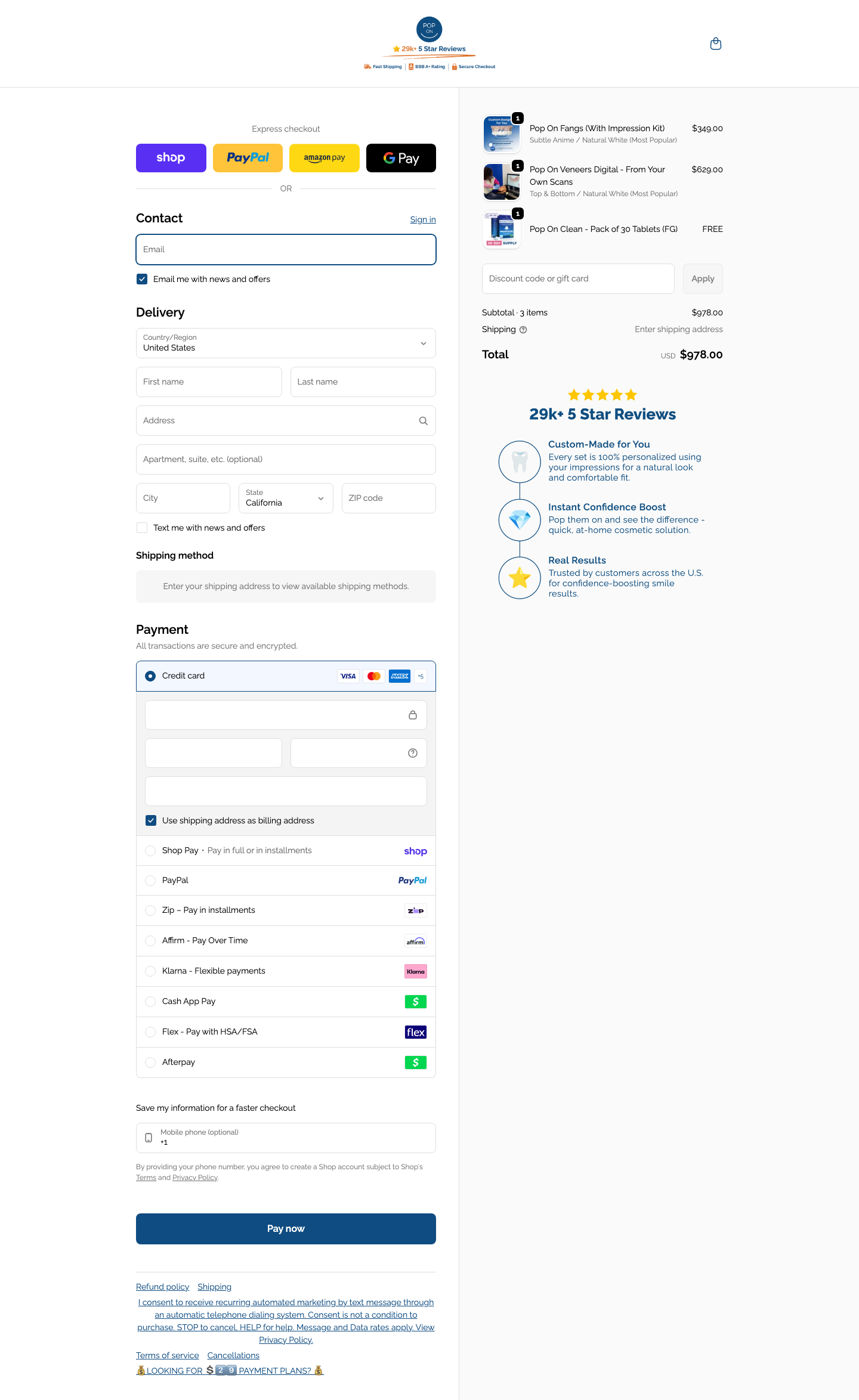
Task: Click the security code help icon
Action: [412, 753]
